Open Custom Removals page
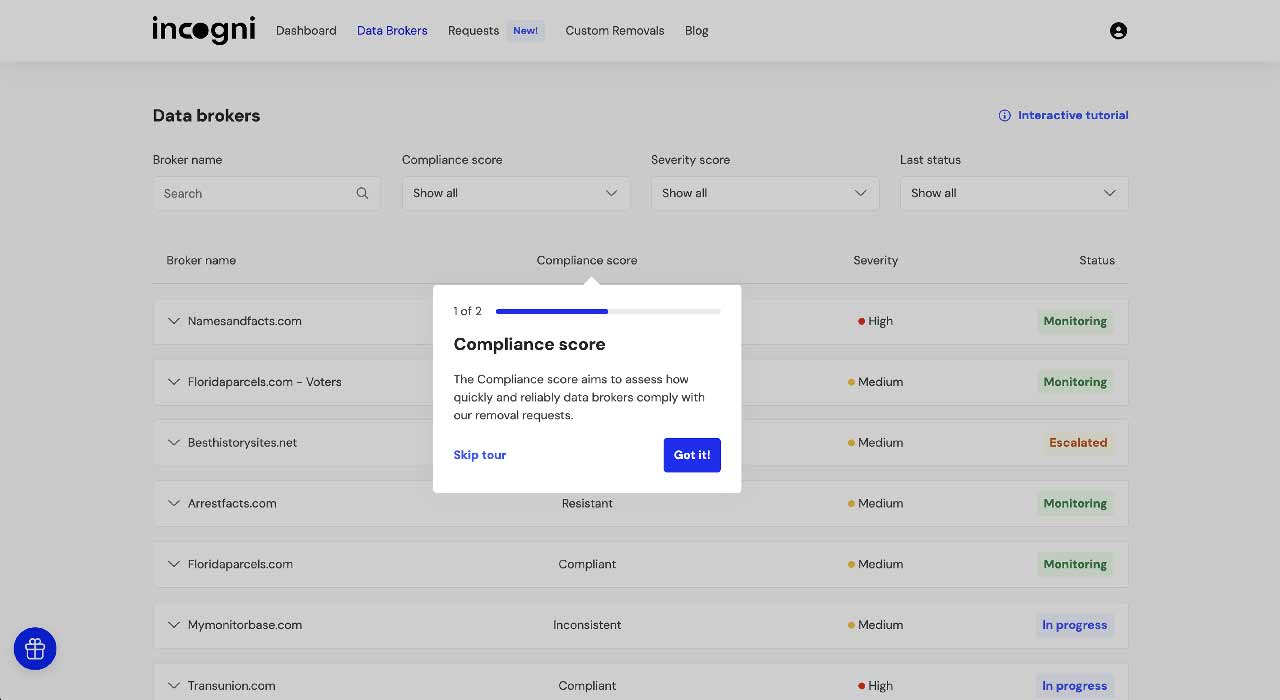This screenshot has height=700, width=1280. click(615, 31)
